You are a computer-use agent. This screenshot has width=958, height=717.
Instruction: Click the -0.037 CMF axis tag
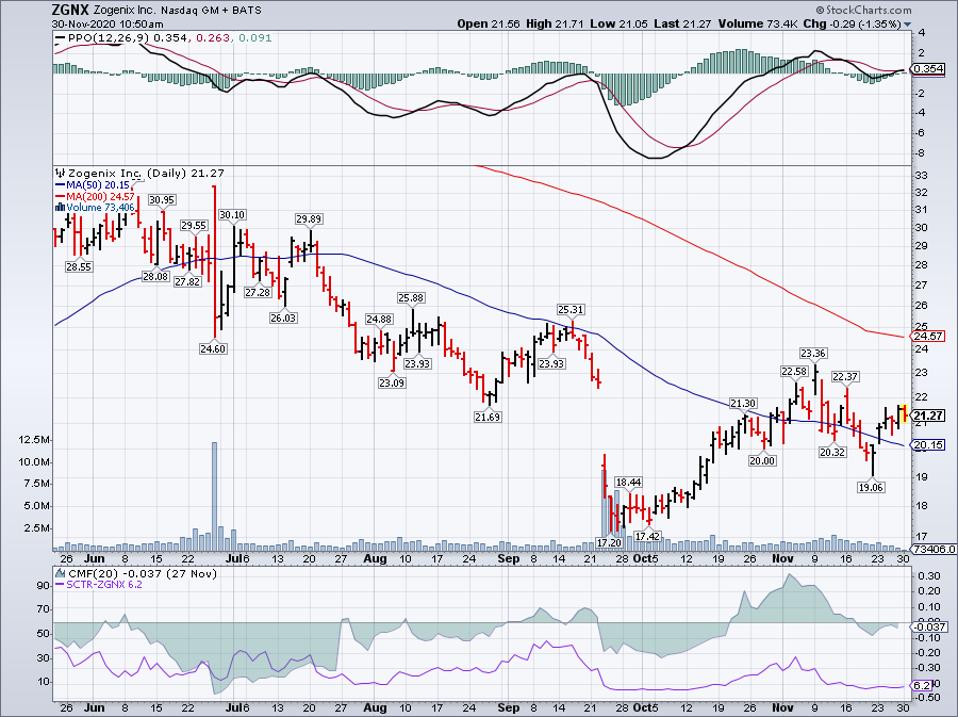click(x=929, y=627)
